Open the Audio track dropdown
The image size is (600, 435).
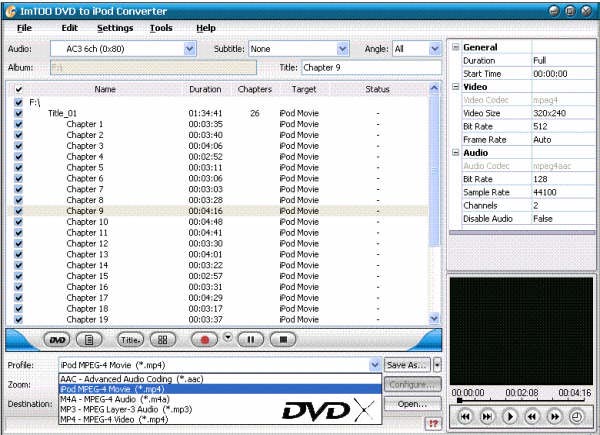point(189,49)
